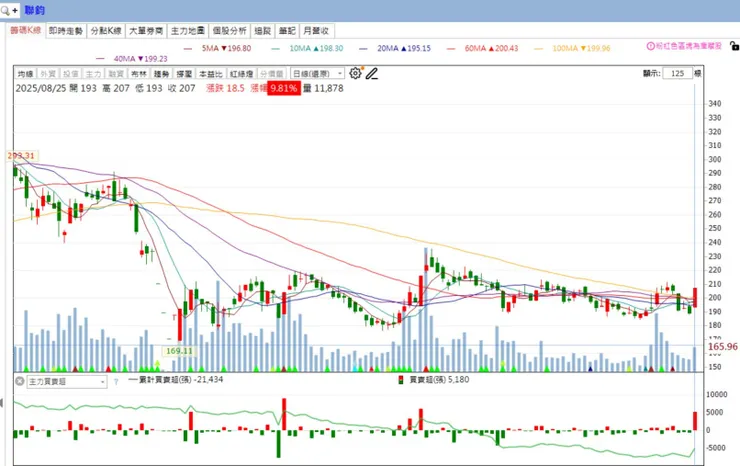Click the 20MA ▲195.15 value

point(404,48)
